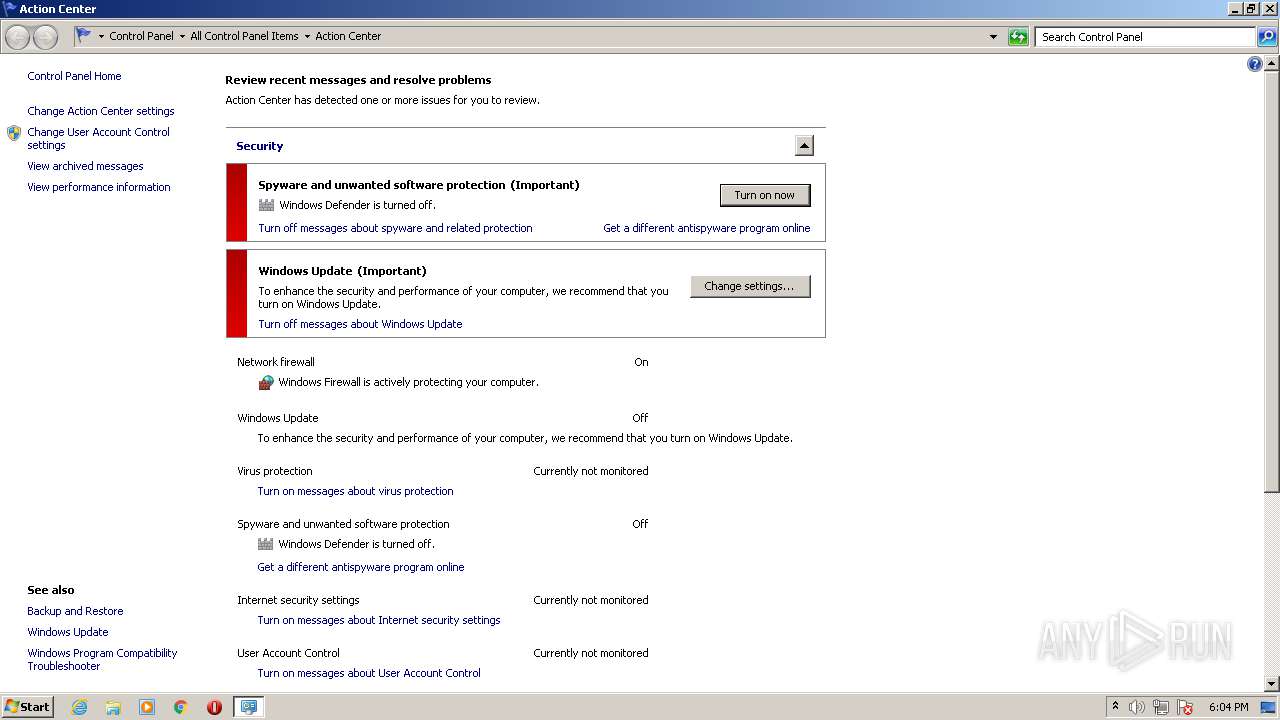Open Change User Account Control settings
The width and height of the screenshot is (1280, 720).
pos(98,138)
